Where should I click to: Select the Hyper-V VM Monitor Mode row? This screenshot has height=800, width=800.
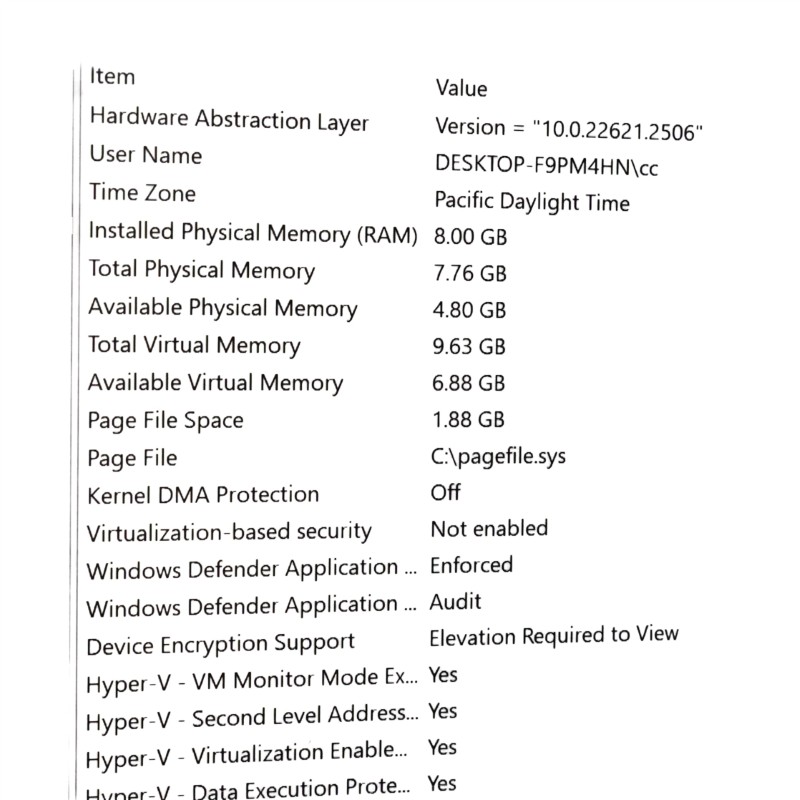click(251, 681)
